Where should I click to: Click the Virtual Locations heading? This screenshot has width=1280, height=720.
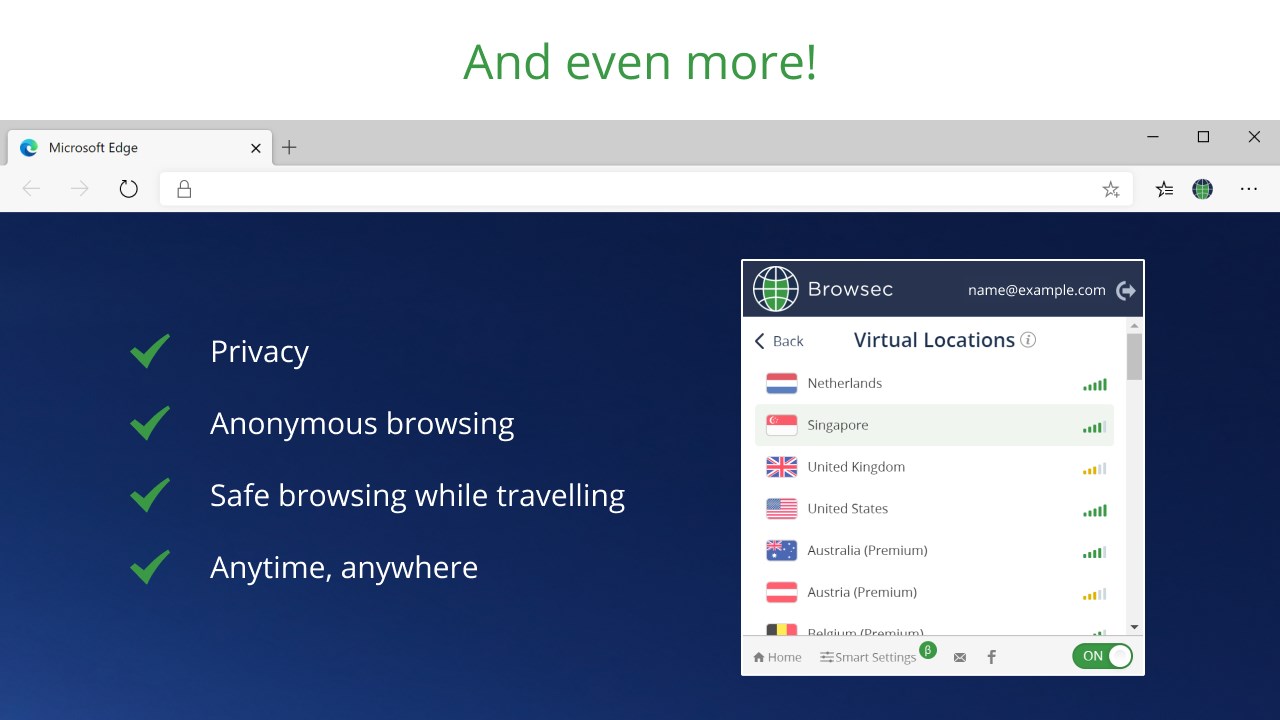(934, 340)
